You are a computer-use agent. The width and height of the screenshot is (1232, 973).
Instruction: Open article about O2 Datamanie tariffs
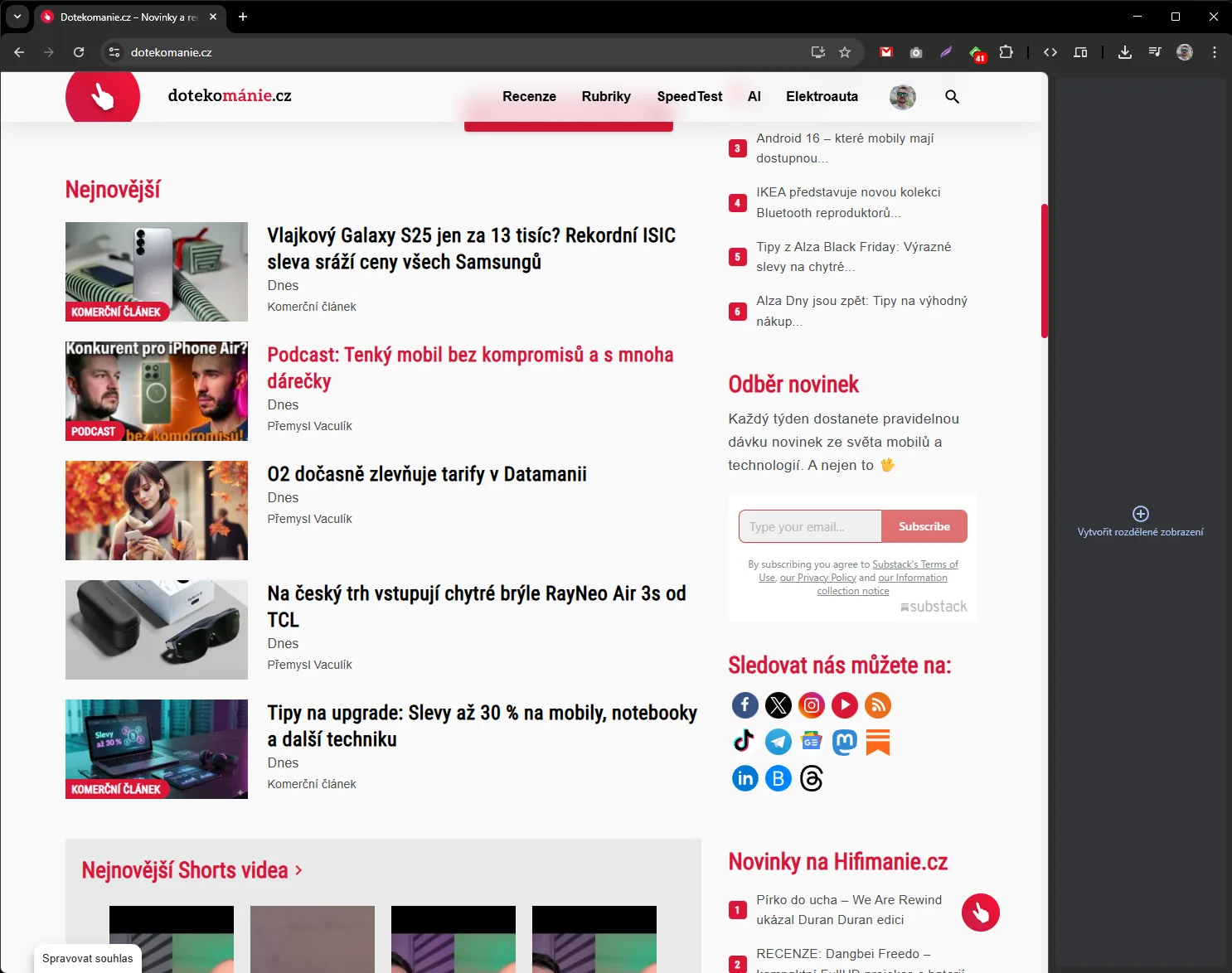coord(426,474)
